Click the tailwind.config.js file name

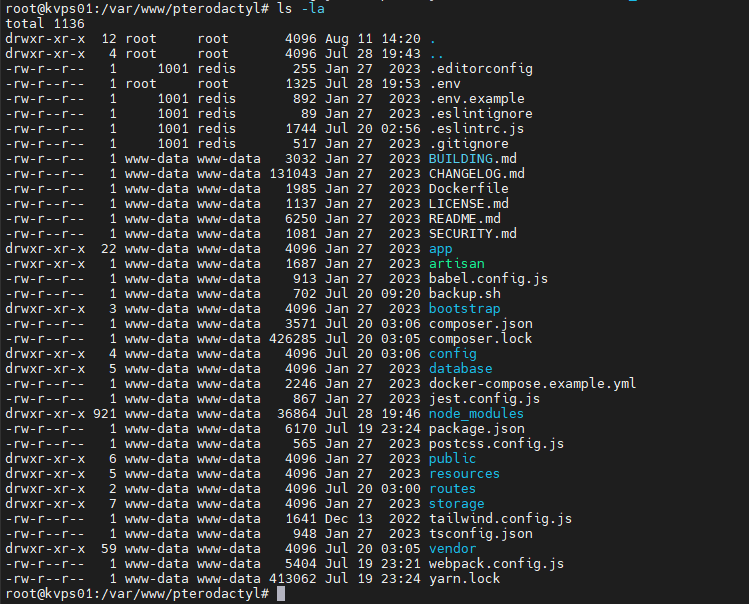coord(501,519)
